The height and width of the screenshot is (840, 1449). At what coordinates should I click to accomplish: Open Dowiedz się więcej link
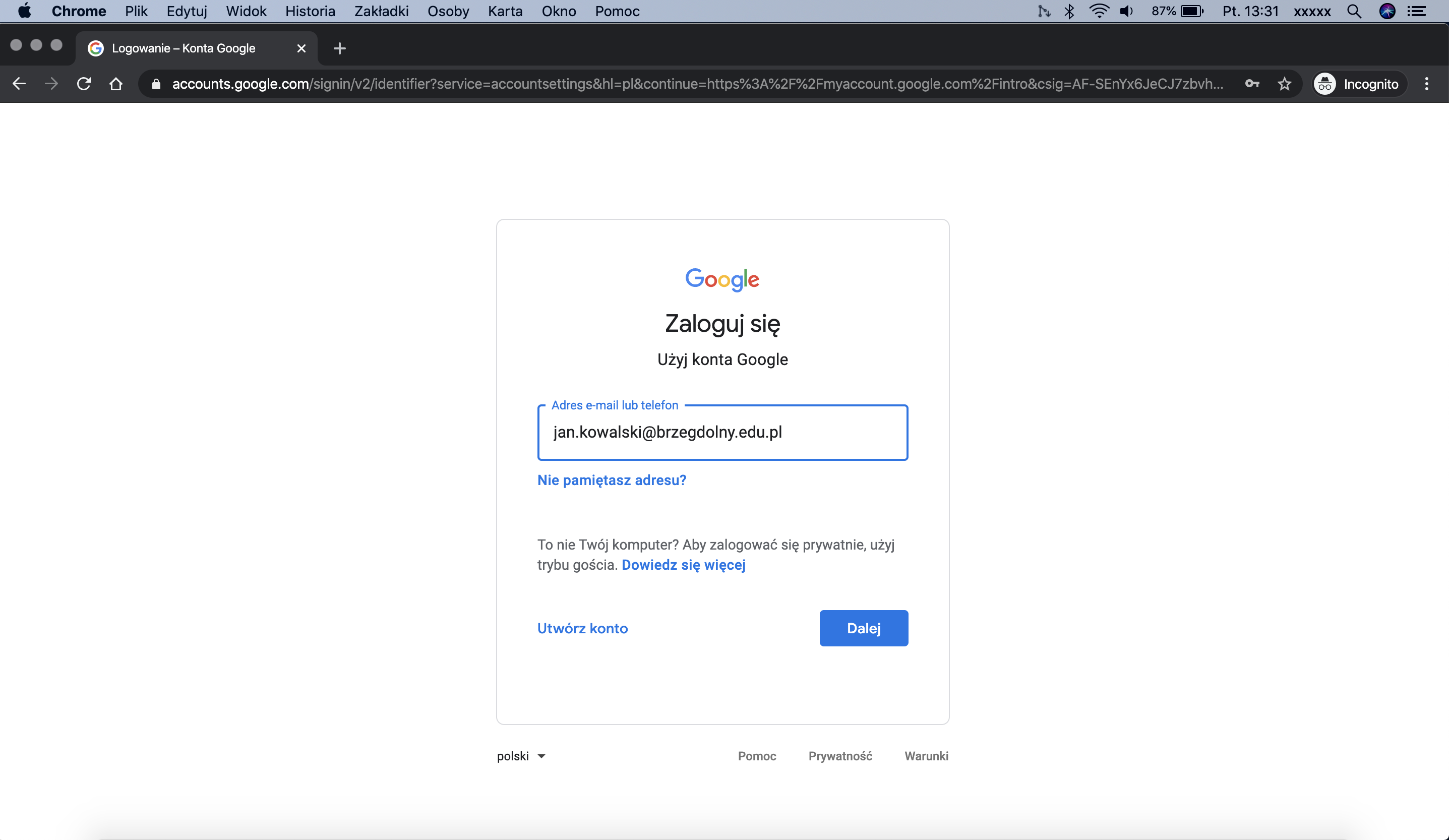[684, 565]
